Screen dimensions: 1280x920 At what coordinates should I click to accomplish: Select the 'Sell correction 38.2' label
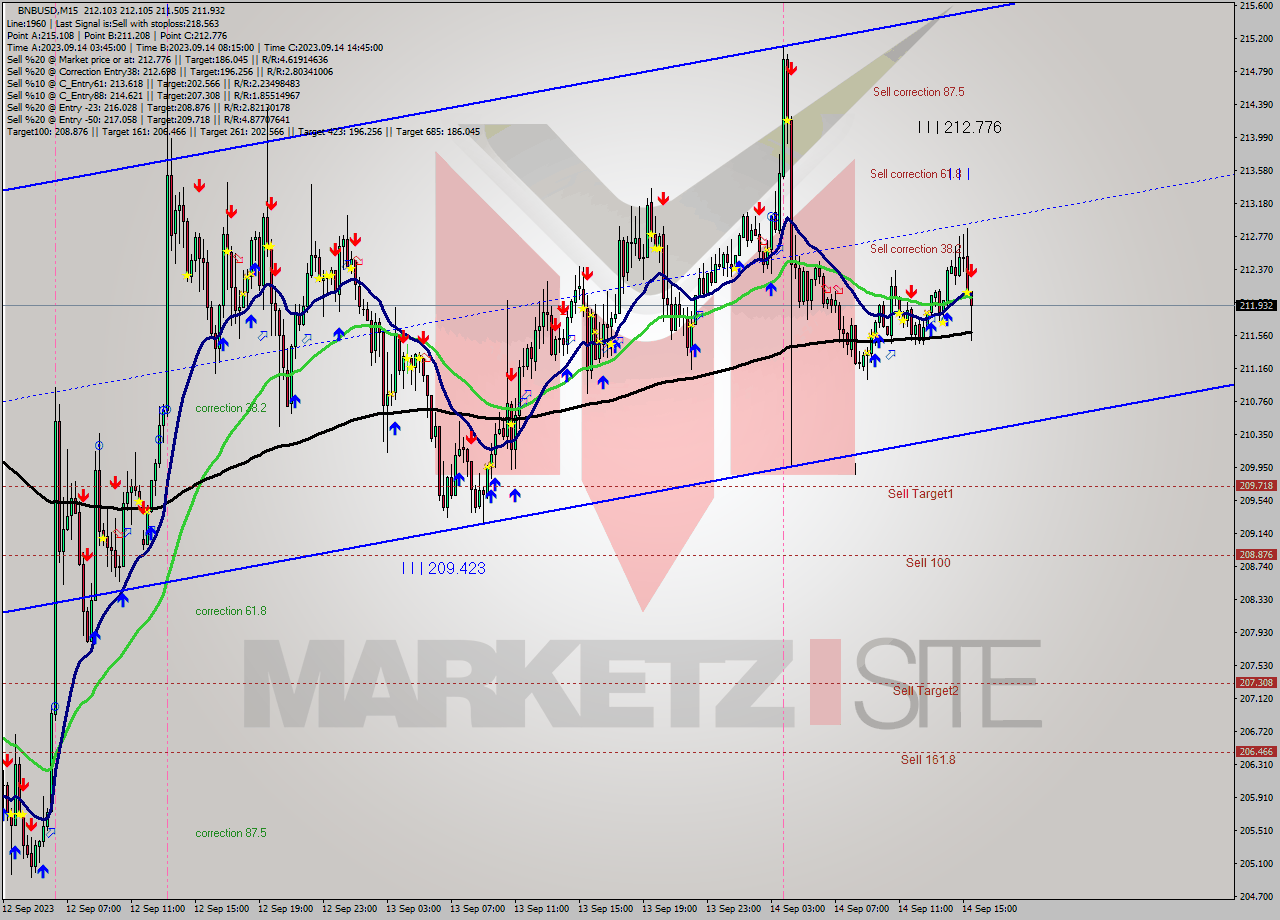click(915, 249)
